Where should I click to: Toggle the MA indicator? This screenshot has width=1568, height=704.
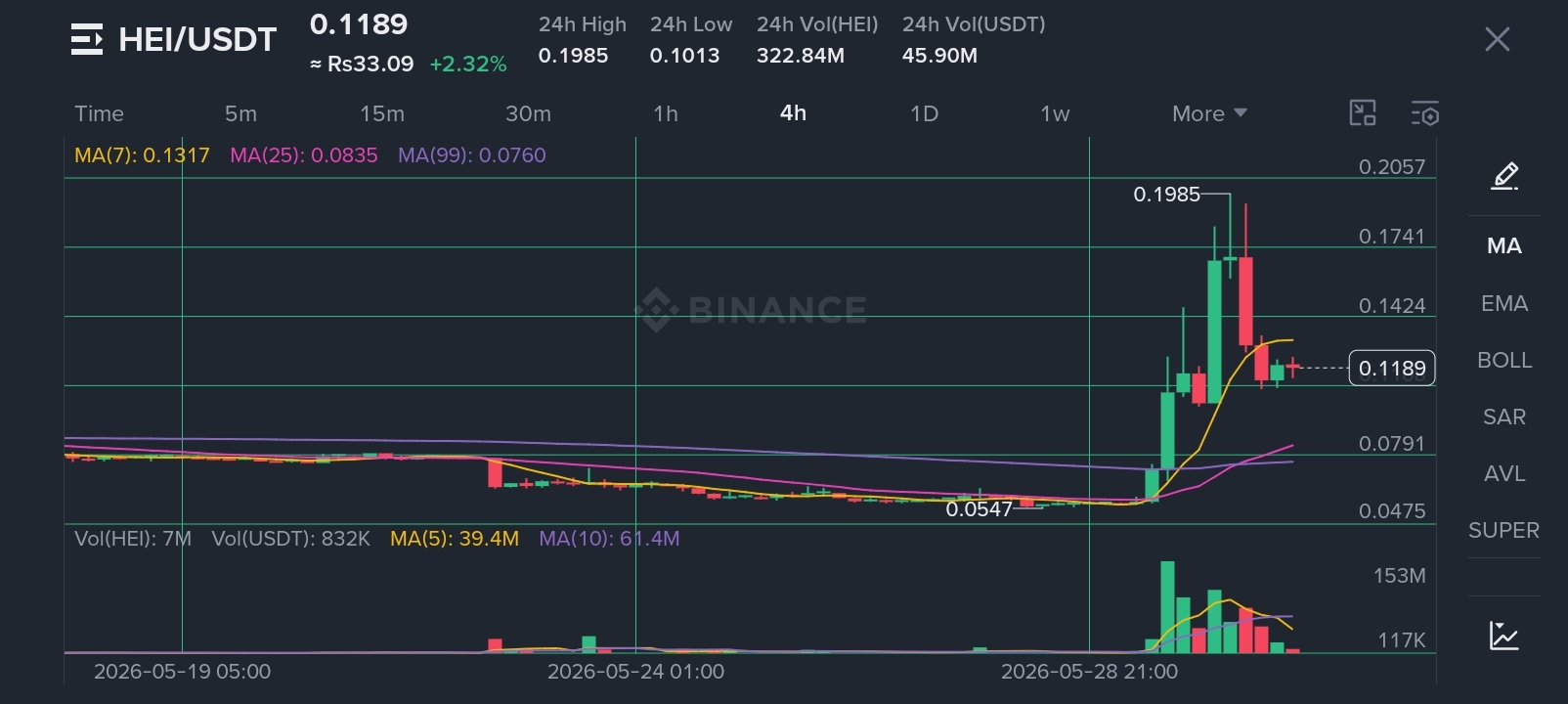point(1504,246)
